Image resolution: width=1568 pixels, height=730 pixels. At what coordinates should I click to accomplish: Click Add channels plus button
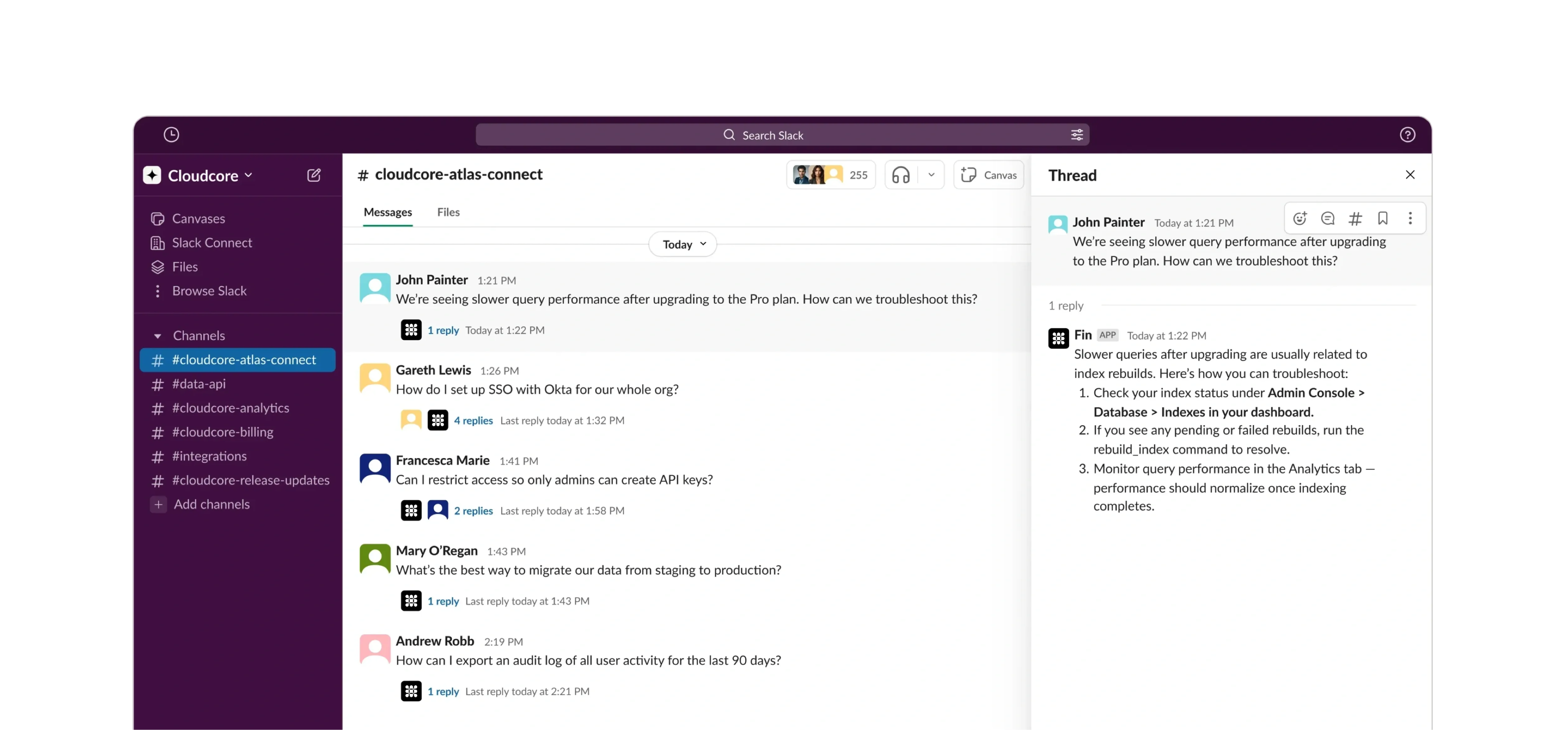(x=158, y=504)
